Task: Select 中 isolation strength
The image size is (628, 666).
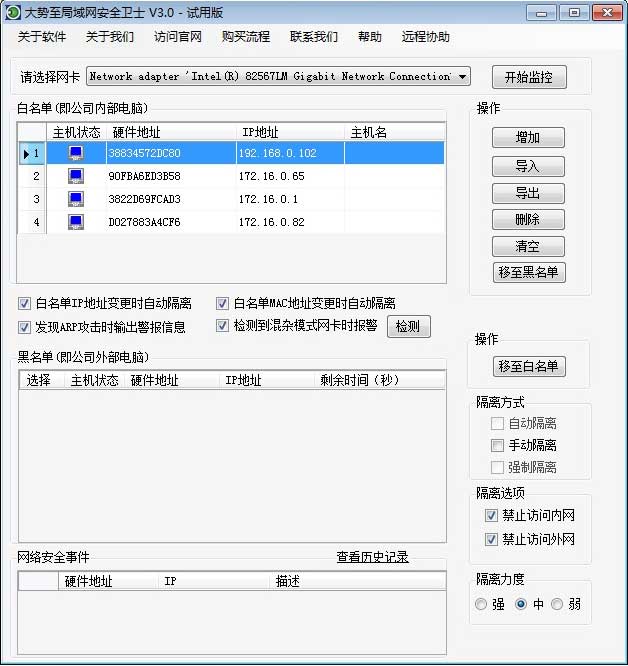Action: [521, 604]
